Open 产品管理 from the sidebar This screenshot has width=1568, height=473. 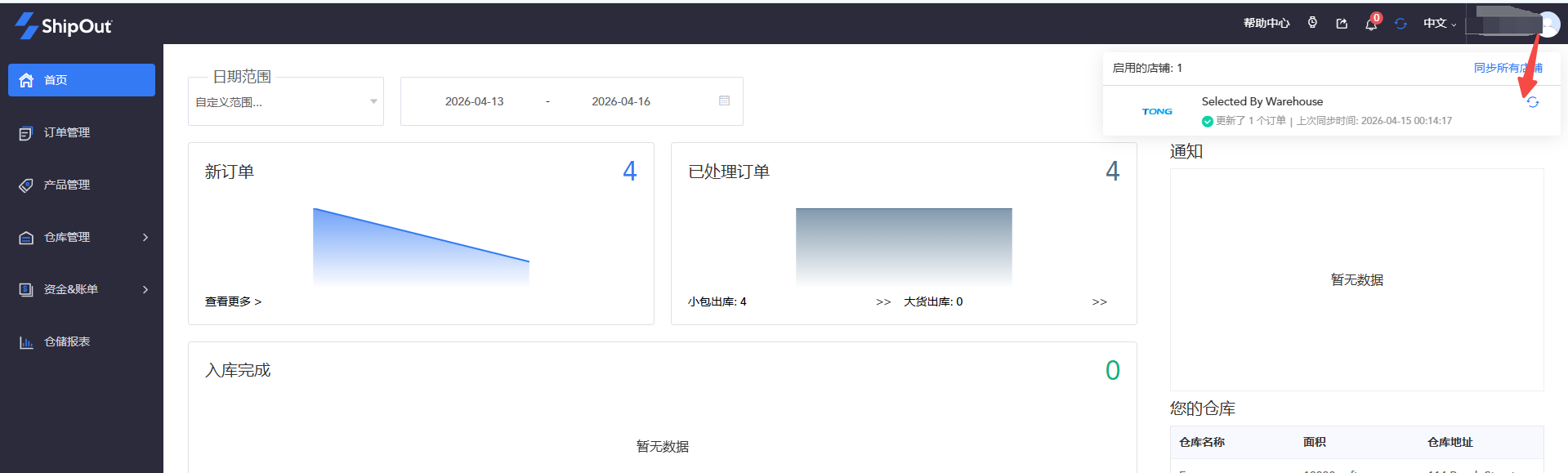point(67,185)
